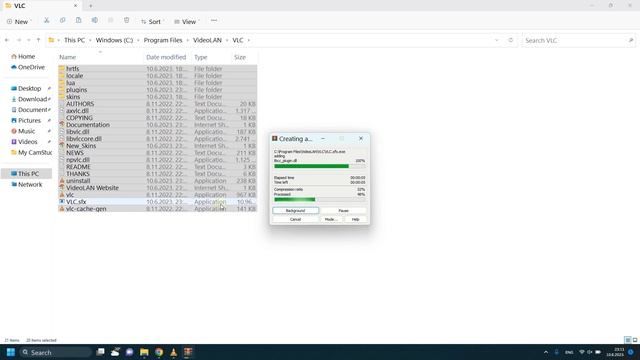Image resolution: width=640 pixels, height=360 pixels.
Task: Open the See more ellipsis menu
Action: click(x=214, y=21)
